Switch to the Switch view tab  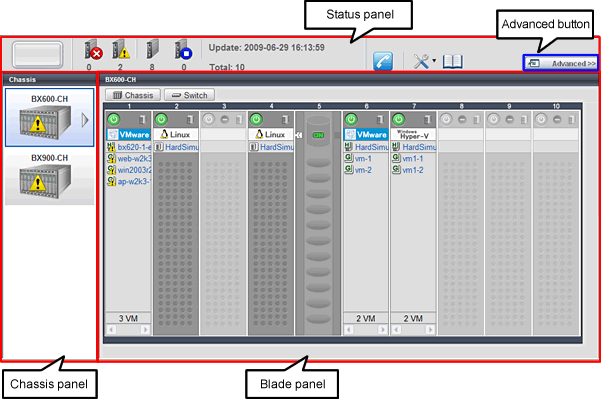(189, 95)
